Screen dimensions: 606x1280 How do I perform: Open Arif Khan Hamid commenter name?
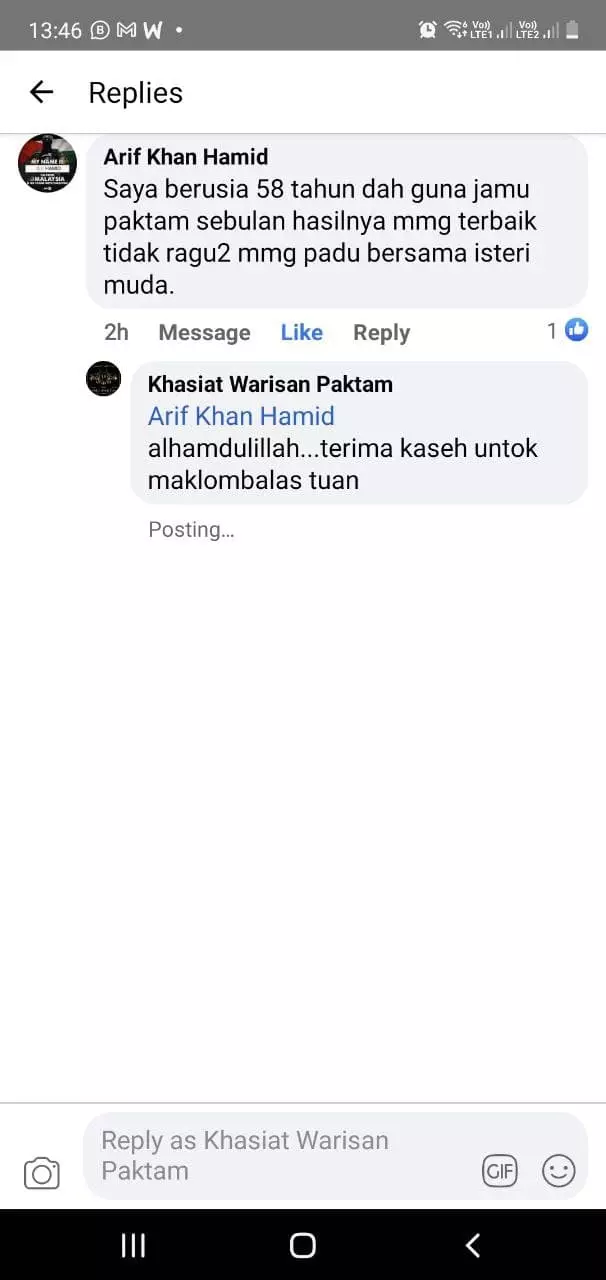[186, 157]
